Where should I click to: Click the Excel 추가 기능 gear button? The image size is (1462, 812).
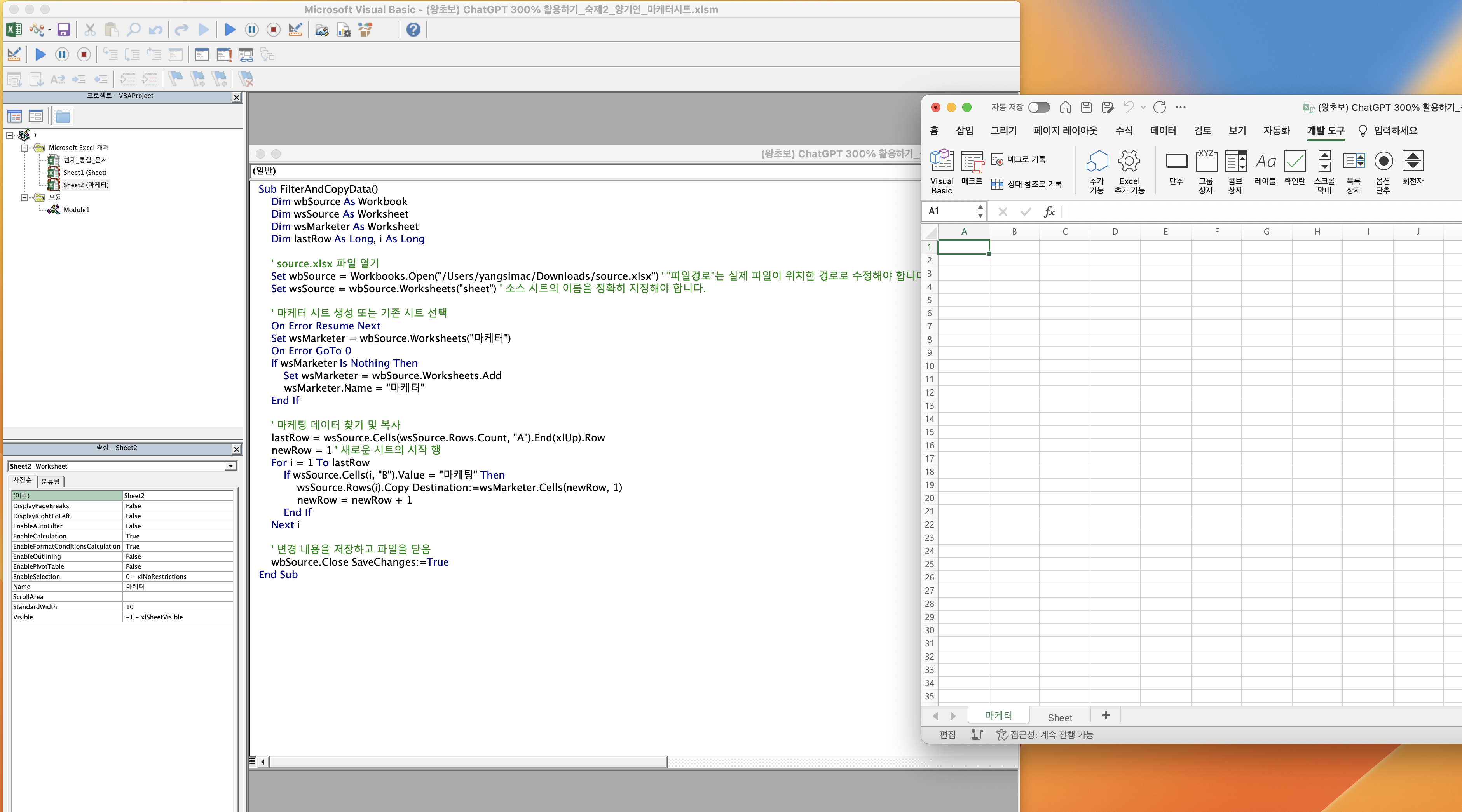(x=1129, y=171)
